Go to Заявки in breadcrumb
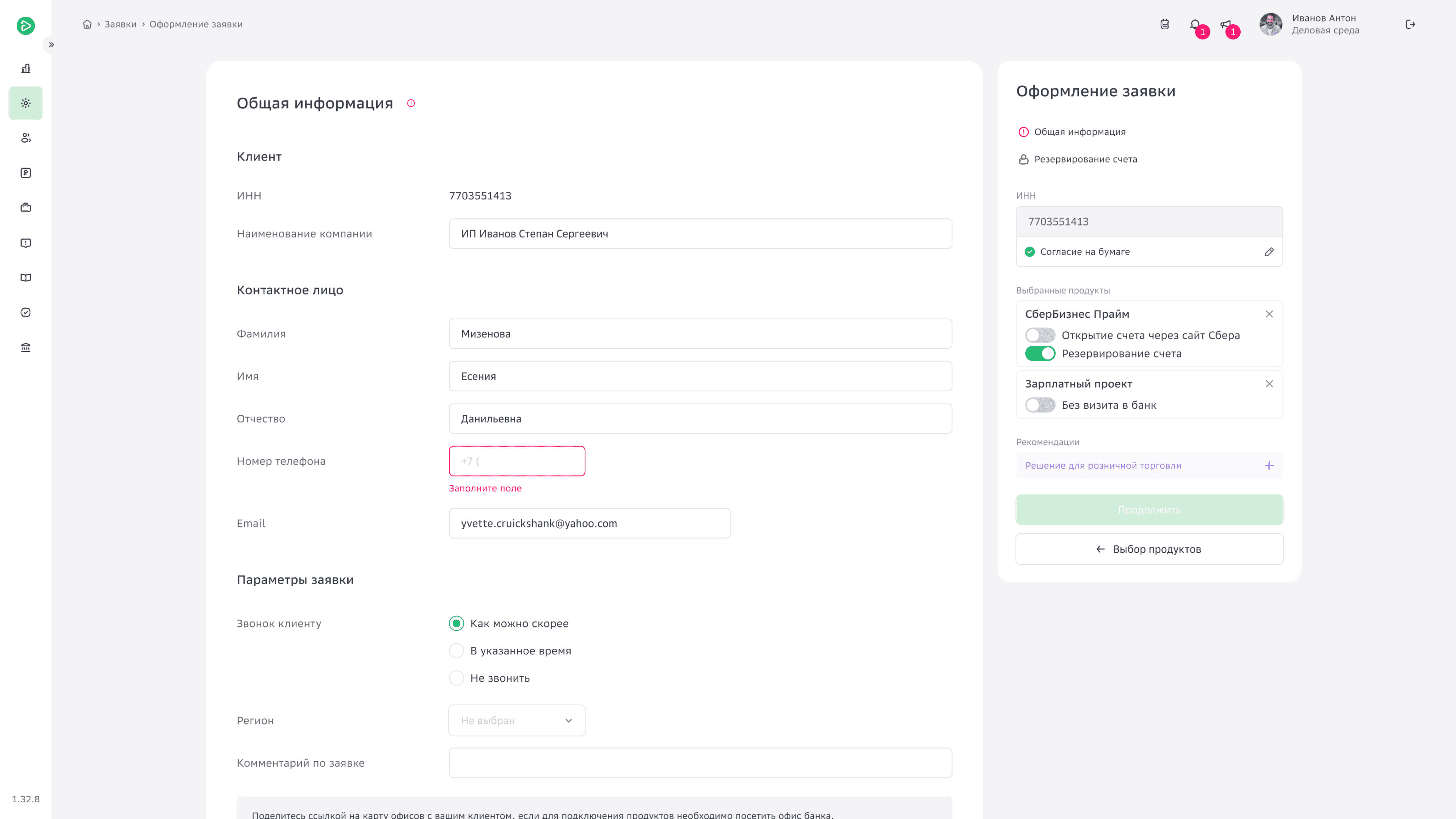 pyautogui.click(x=121, y=24)
